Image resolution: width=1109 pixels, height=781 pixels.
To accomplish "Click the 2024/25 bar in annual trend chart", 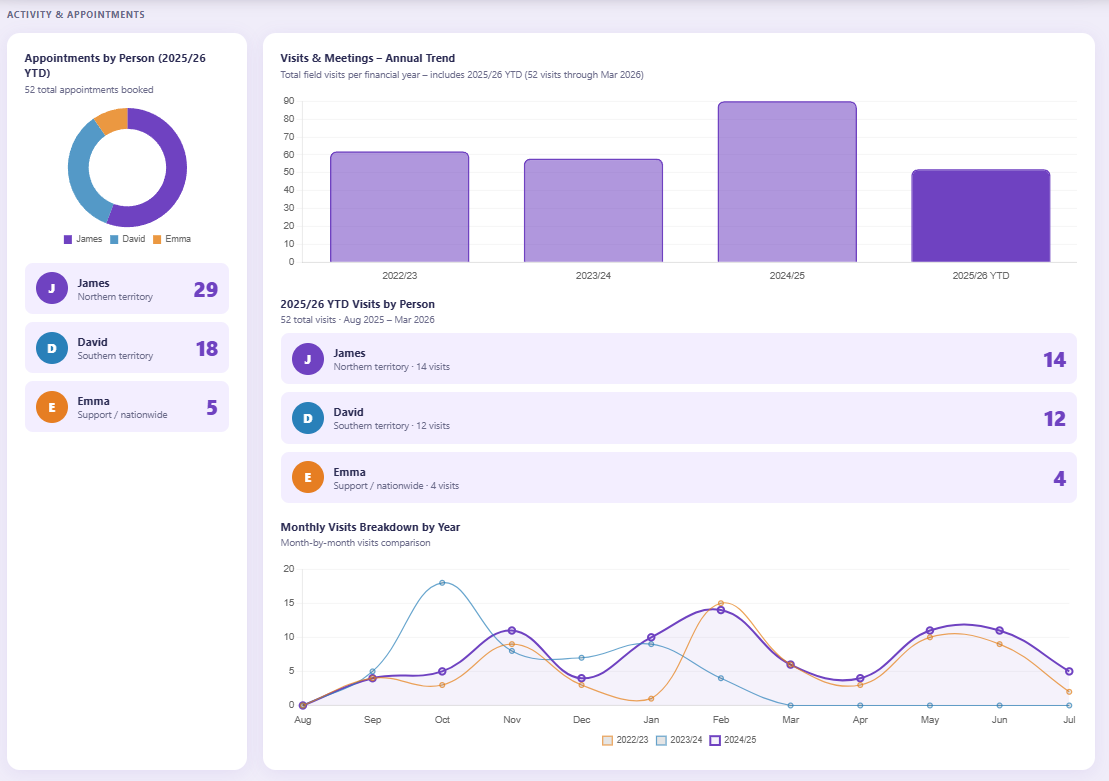I will pyautogui.click(x=786, y=180).
